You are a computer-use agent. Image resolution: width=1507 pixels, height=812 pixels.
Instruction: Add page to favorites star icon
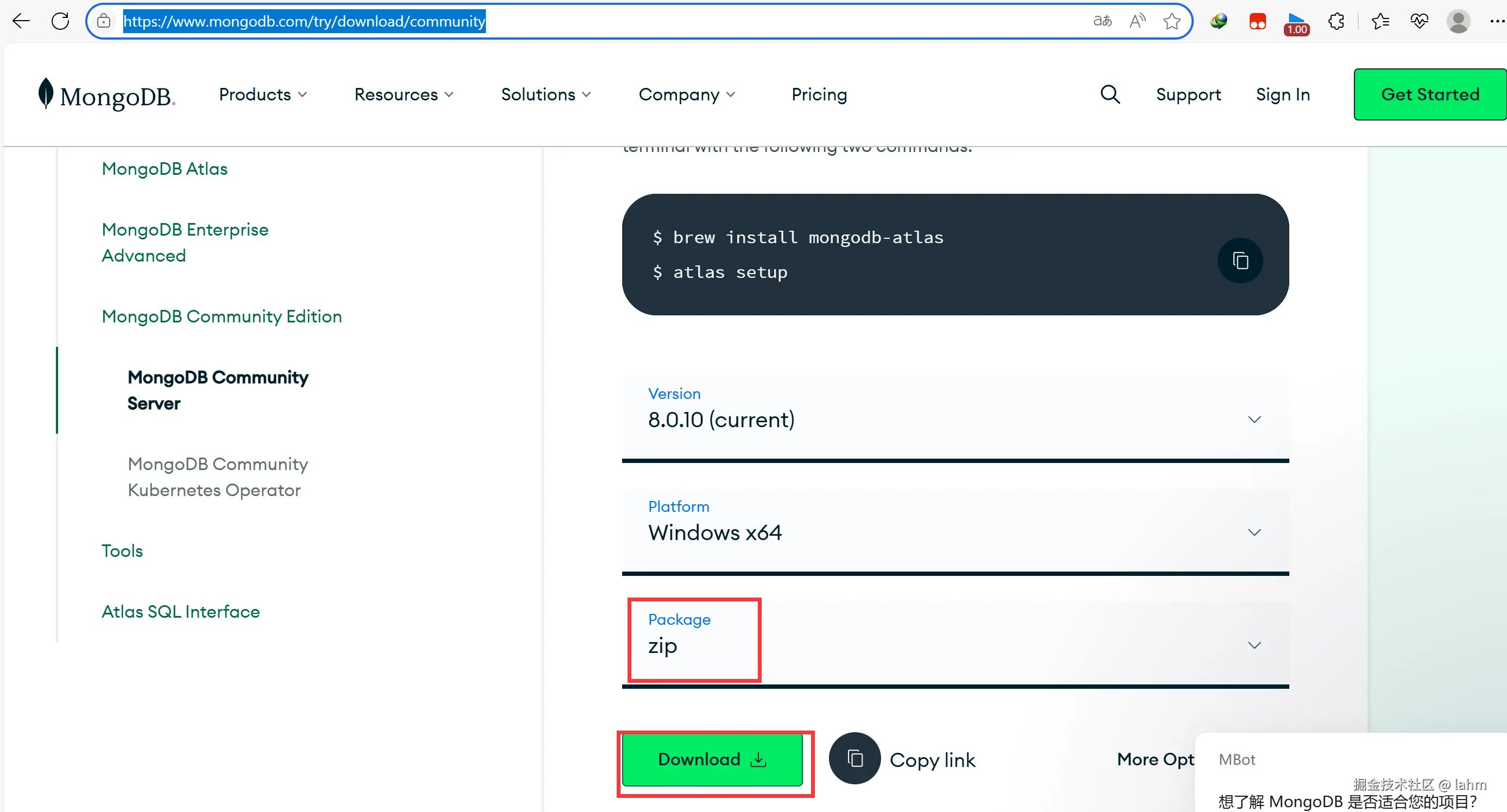1172,22
